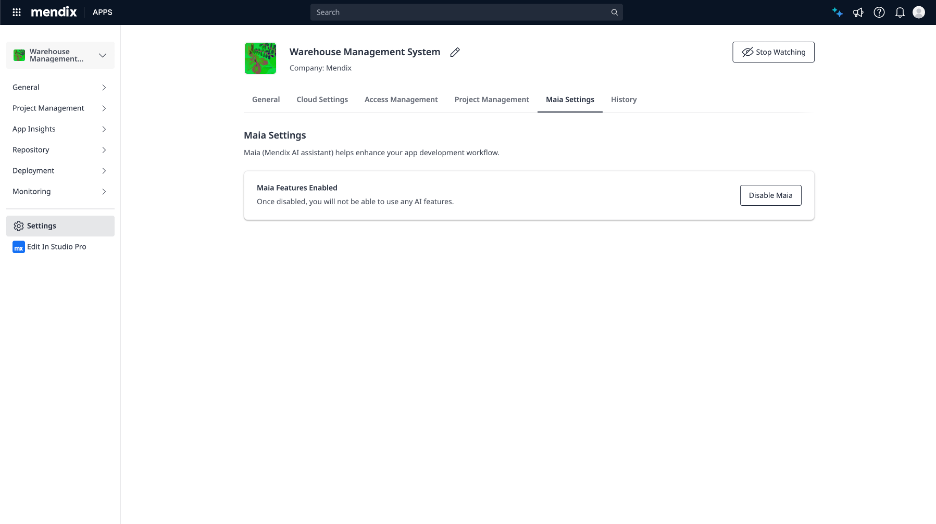
Task: Open the announcements megaphone icon
Action: click(858, 12)
